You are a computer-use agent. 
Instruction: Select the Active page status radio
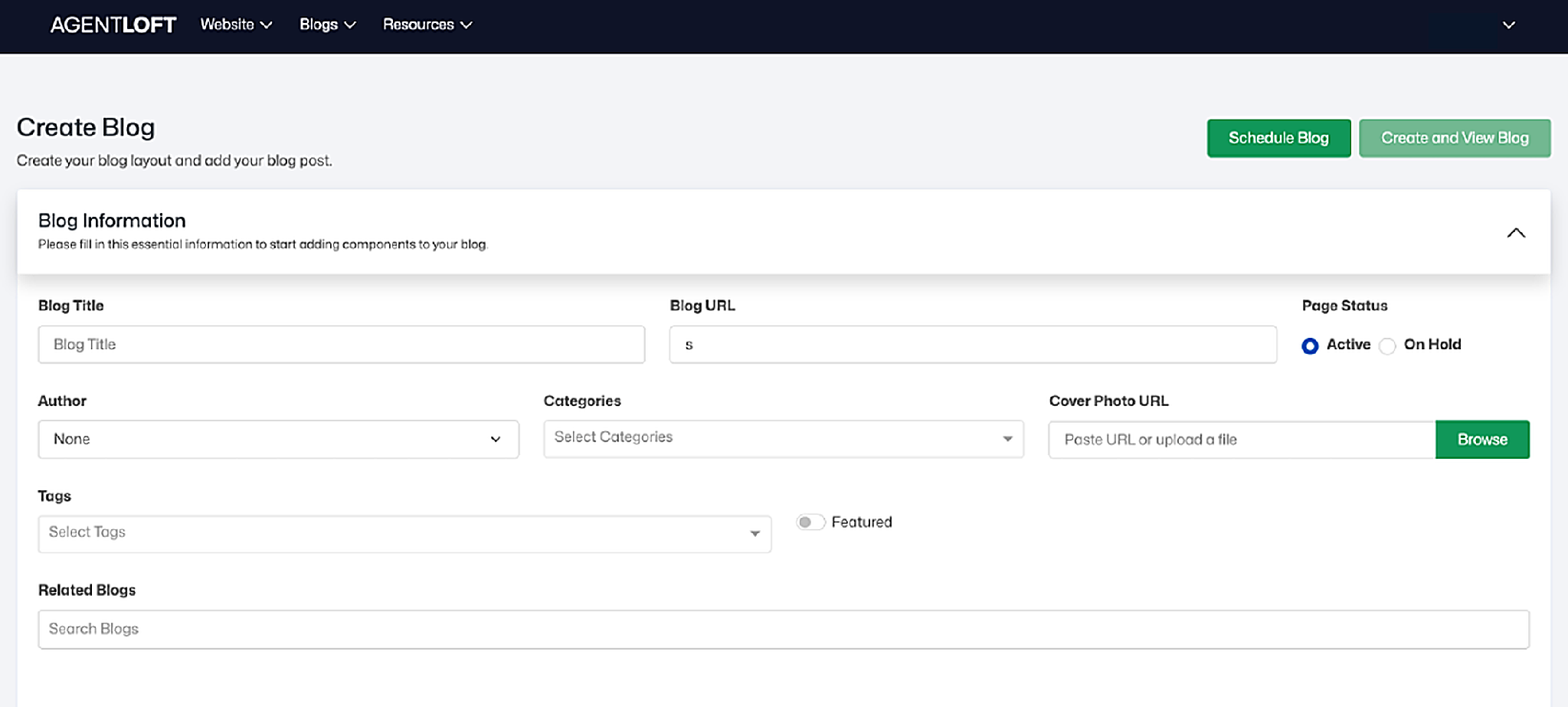pyautogui.click(x=1310, y=346)
